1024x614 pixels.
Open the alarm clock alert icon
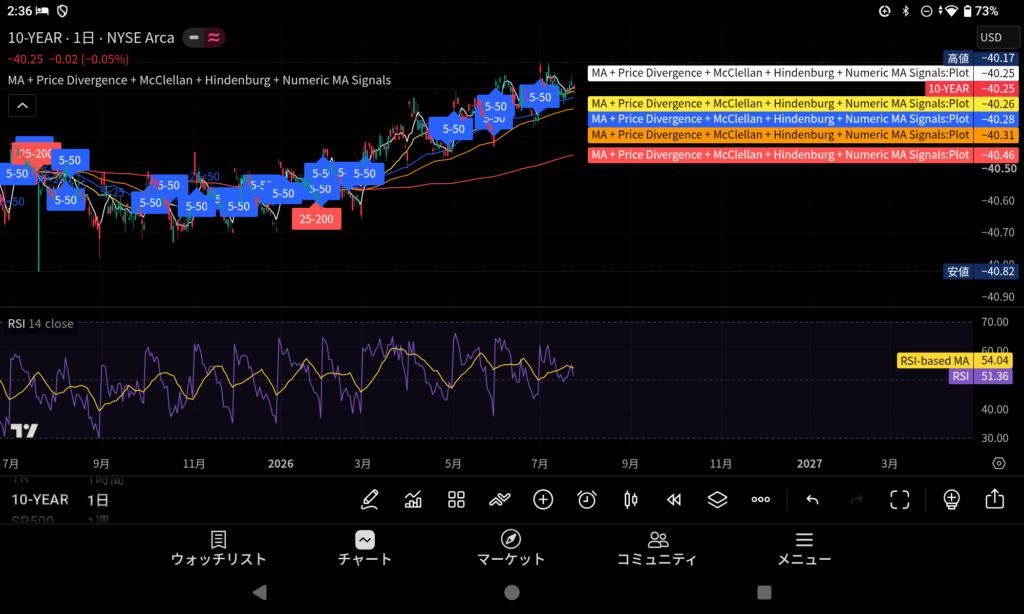coord(586,500)
